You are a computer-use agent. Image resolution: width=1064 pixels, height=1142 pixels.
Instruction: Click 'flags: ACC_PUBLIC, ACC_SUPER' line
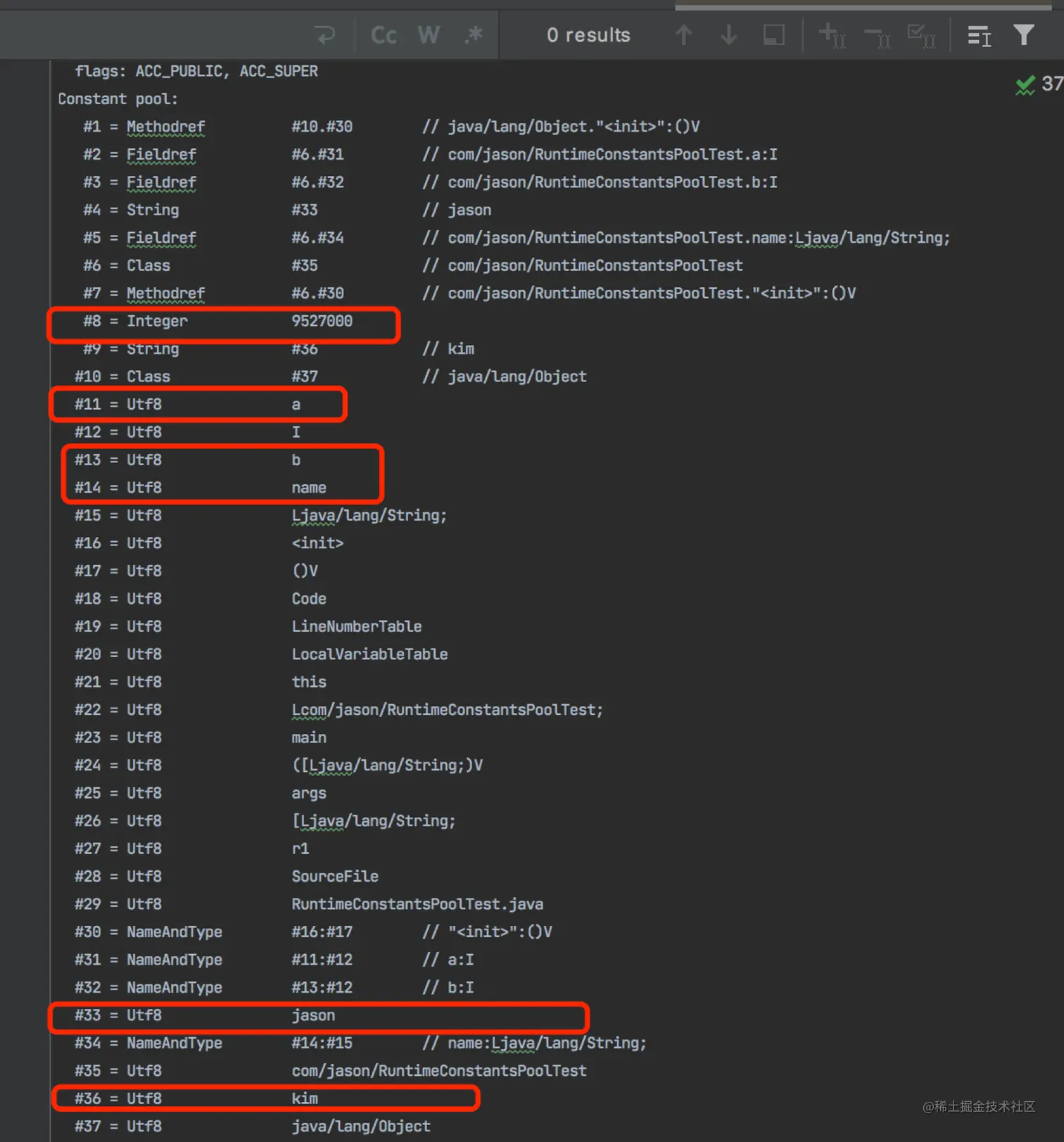pos(196,71)
